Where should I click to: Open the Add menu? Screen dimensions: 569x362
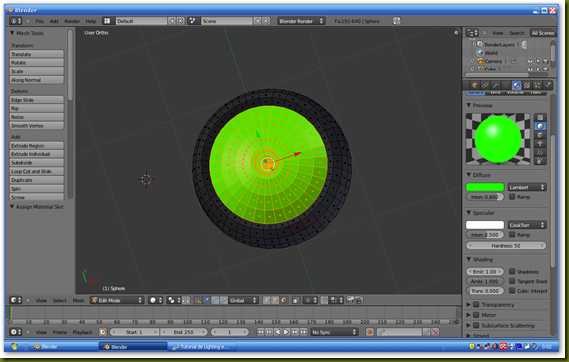(54, 21)
